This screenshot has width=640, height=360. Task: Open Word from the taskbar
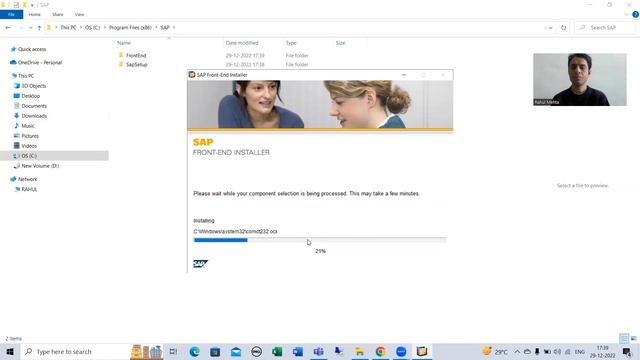coord(298,351)
